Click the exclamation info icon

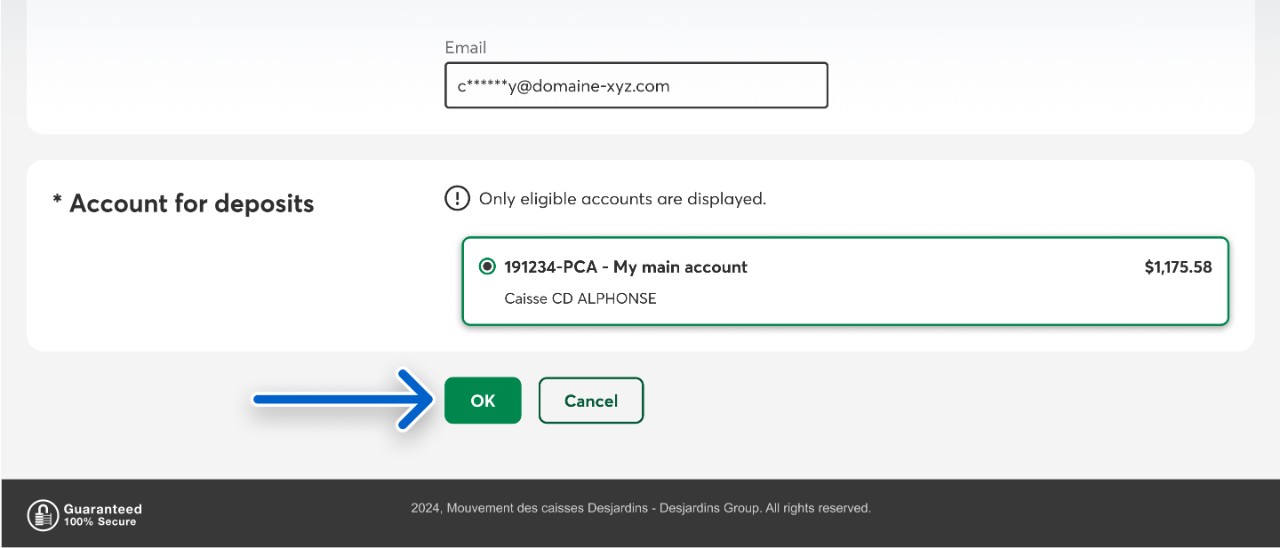point(457,198)
